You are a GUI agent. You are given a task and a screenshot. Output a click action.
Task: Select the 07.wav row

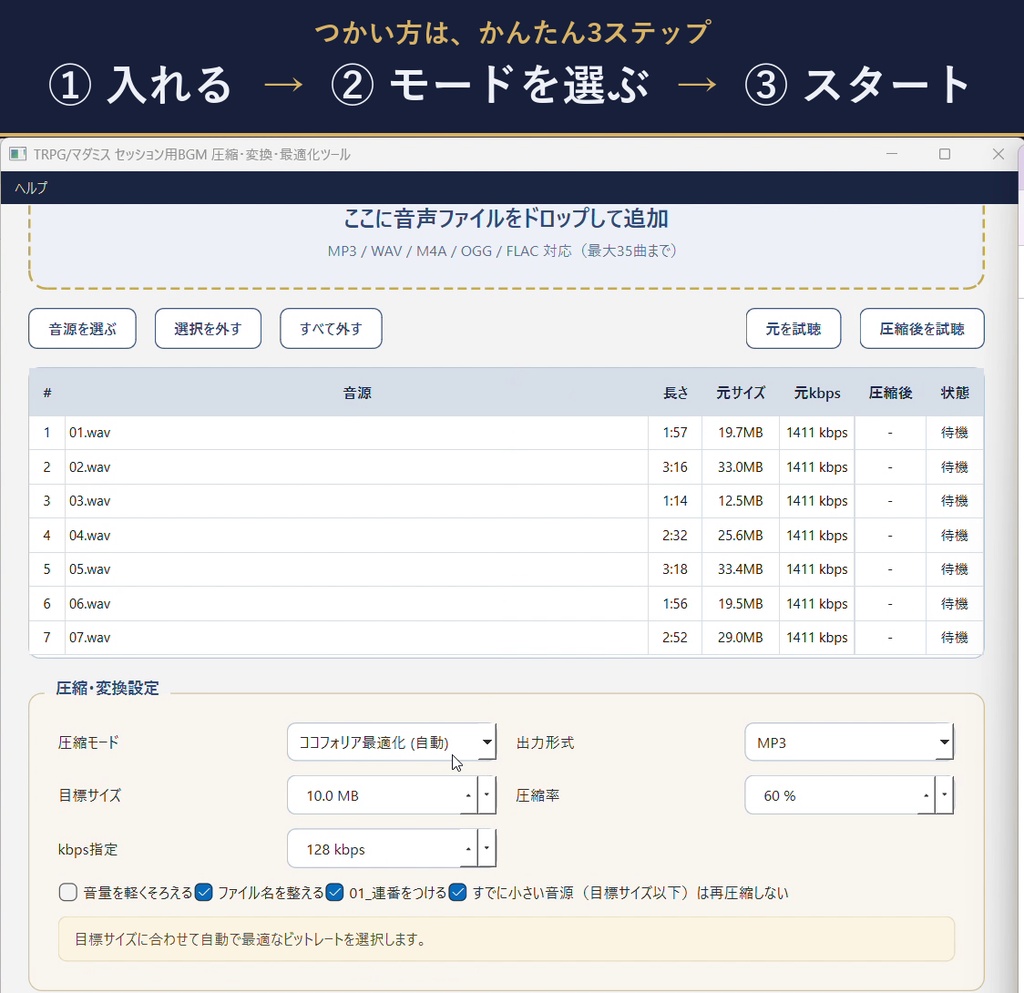pos(506,637)
